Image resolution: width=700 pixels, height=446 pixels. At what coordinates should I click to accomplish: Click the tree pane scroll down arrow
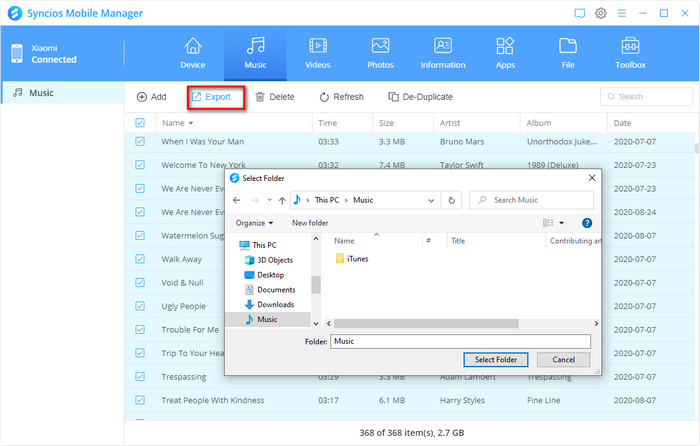pyautogui.click(x=316, y=323)
